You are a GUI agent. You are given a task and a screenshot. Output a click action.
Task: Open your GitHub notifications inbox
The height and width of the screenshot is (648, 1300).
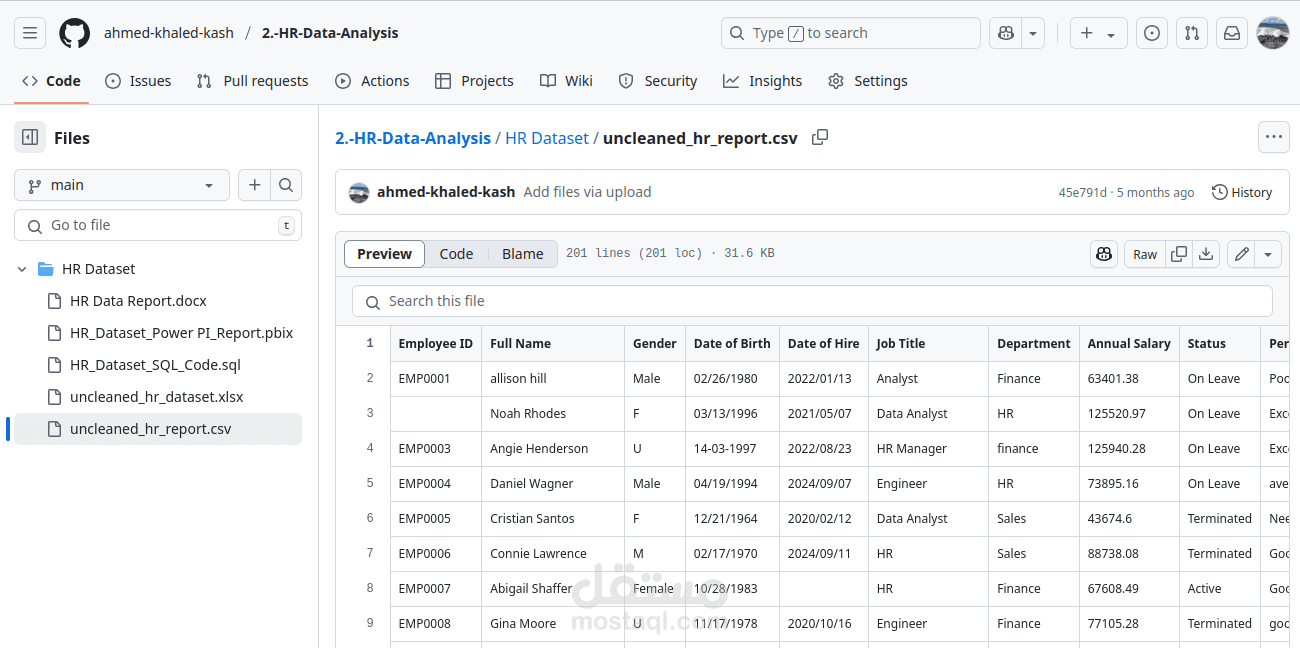pos(1232,33)
